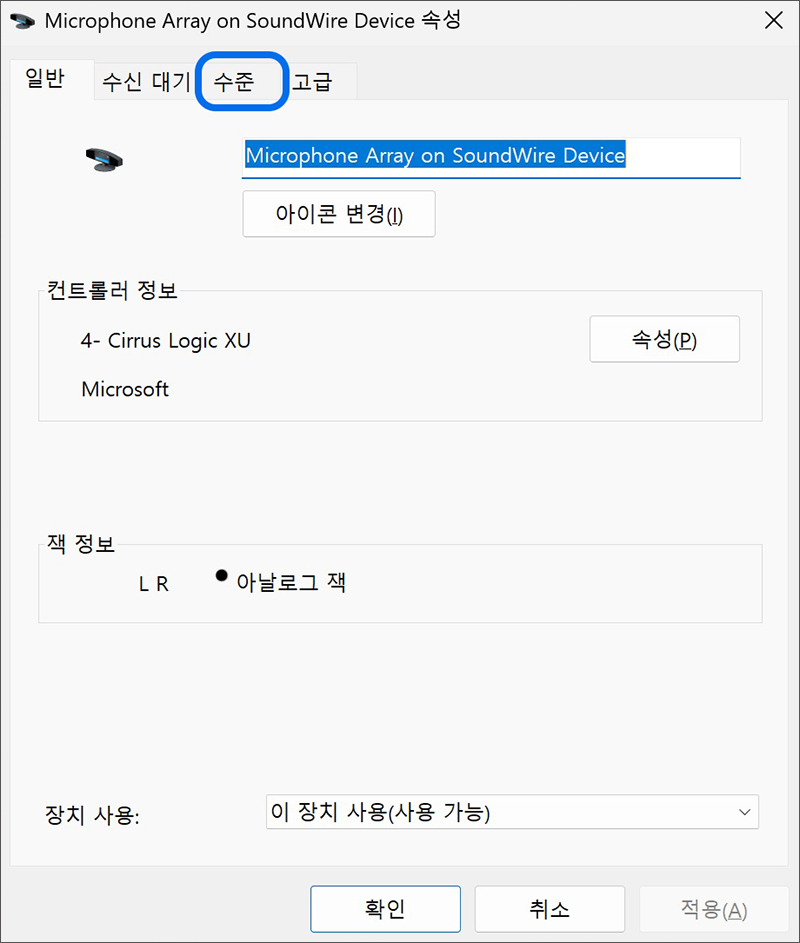
Task: Click the 아이콘 변경 button
Action: [x=338, y=213]
